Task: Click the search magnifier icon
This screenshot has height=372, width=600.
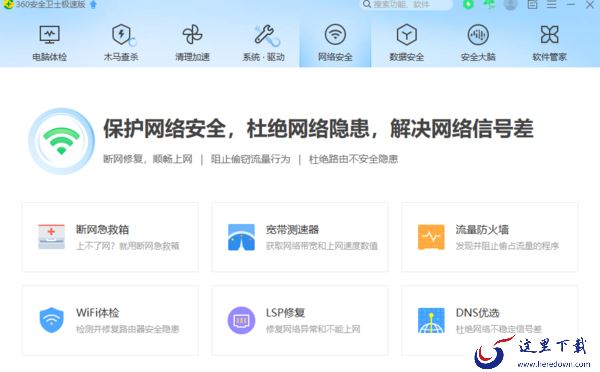Action: tap(367, 4)
